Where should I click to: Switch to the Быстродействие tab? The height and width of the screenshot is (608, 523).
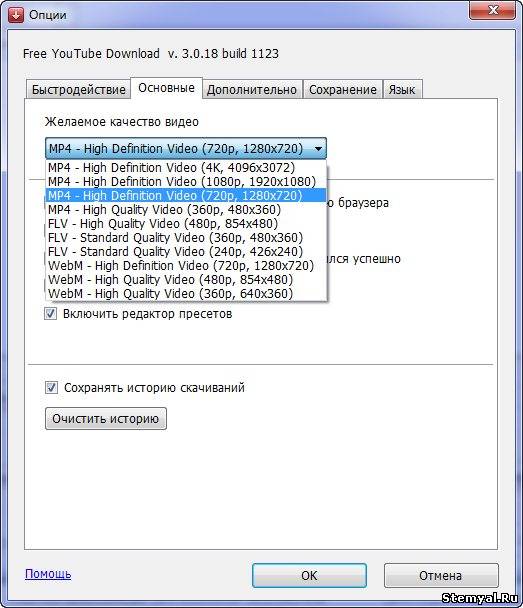78,90
